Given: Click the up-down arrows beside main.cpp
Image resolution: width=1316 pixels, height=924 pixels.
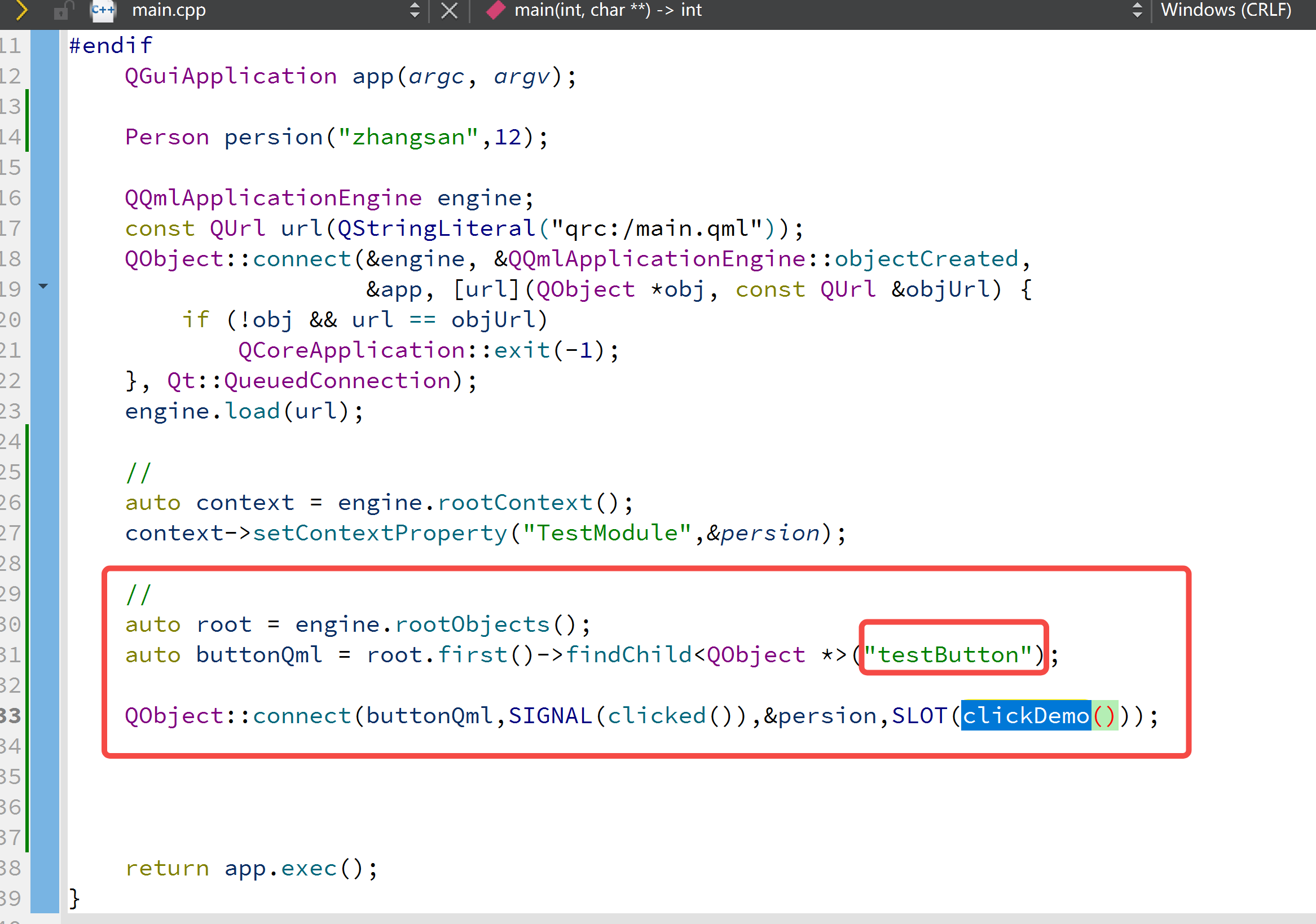Looking at the screenshot, I should (x=415, y=10).
